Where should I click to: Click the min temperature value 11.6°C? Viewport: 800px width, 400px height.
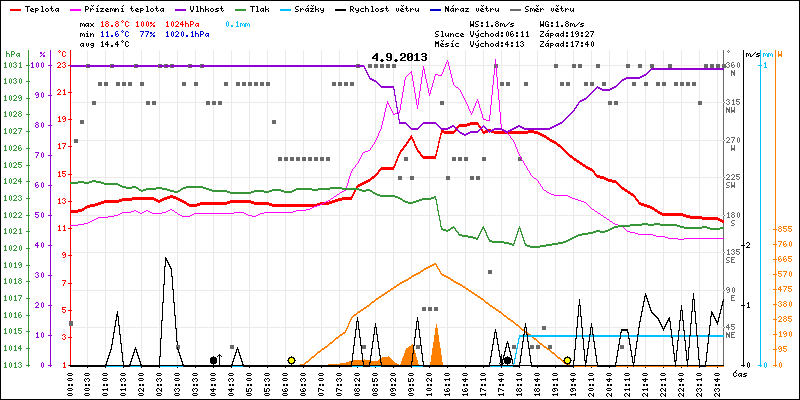click(115, 34)
